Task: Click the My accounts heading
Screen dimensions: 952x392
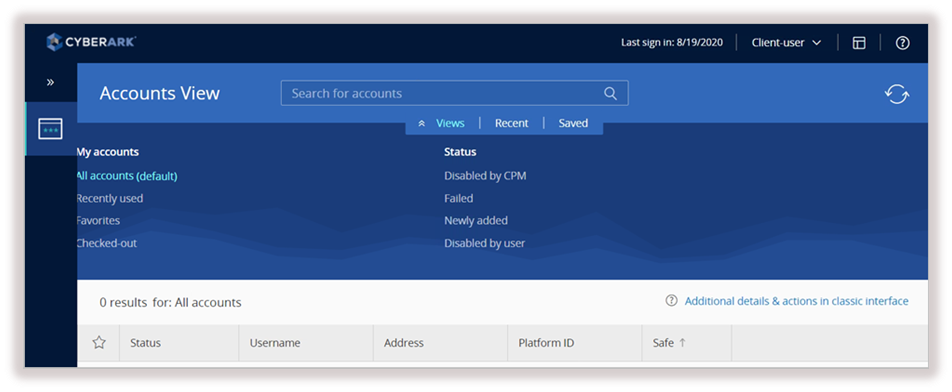Action: tap(107, 152)
